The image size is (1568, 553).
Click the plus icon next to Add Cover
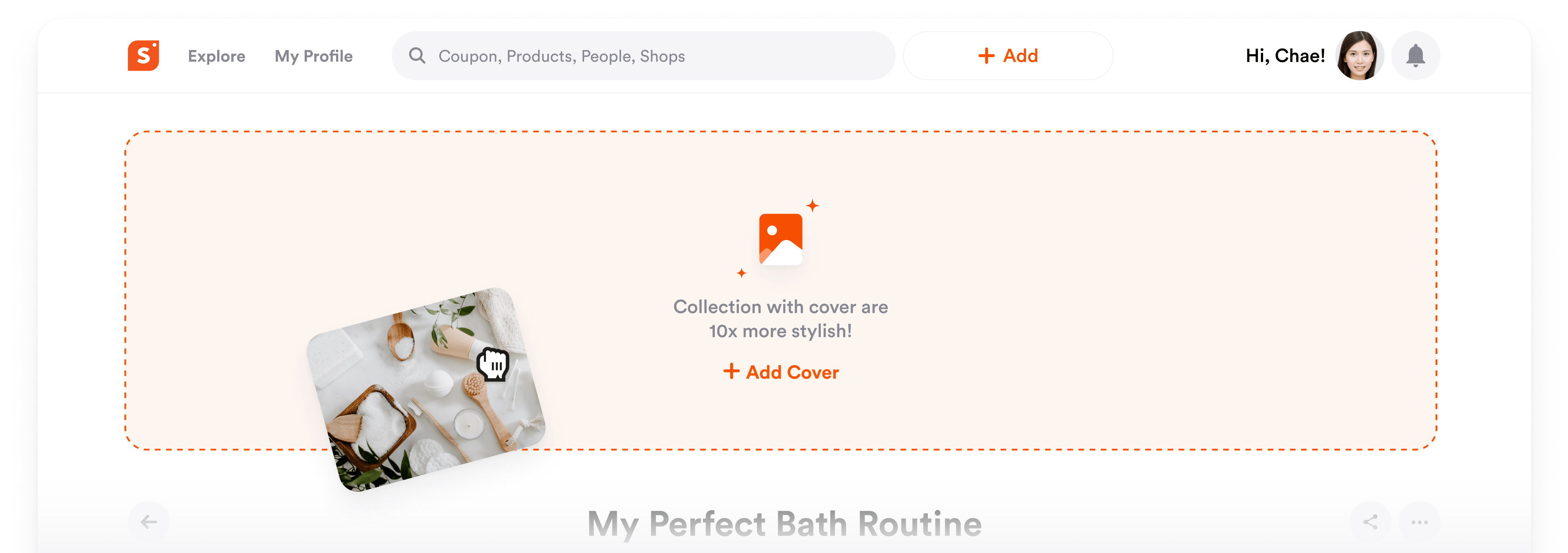click(x=731, y=371)
